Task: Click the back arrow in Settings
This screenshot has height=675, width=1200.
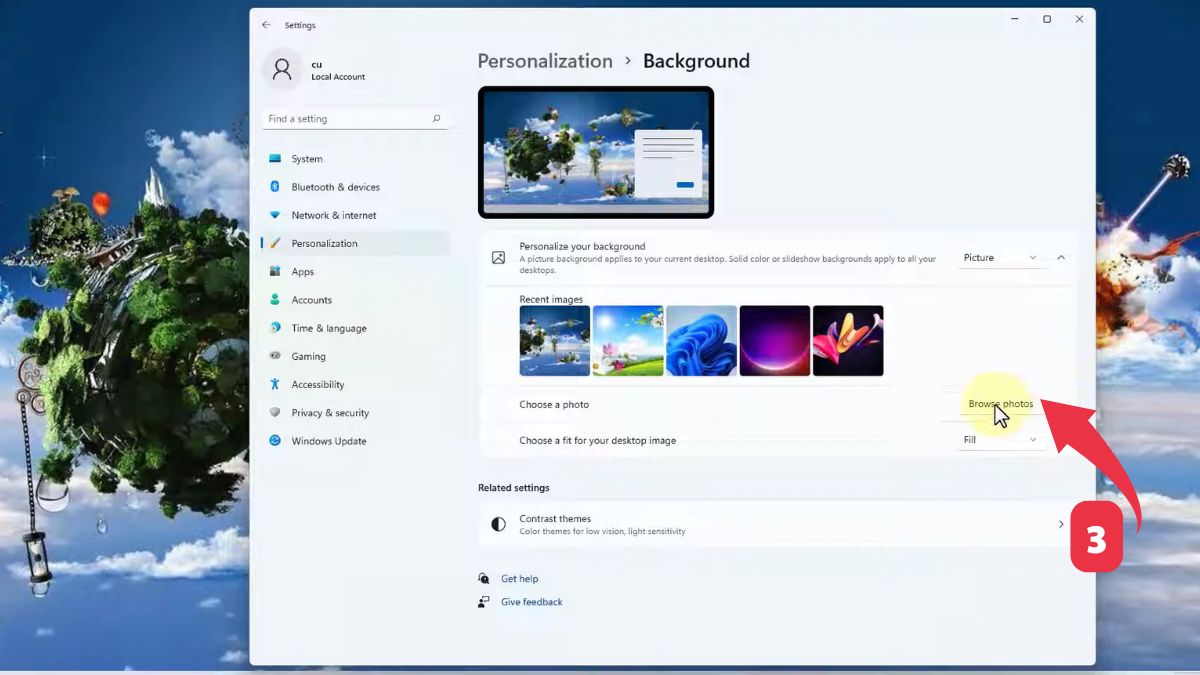Action: click(x=266, y=24)
